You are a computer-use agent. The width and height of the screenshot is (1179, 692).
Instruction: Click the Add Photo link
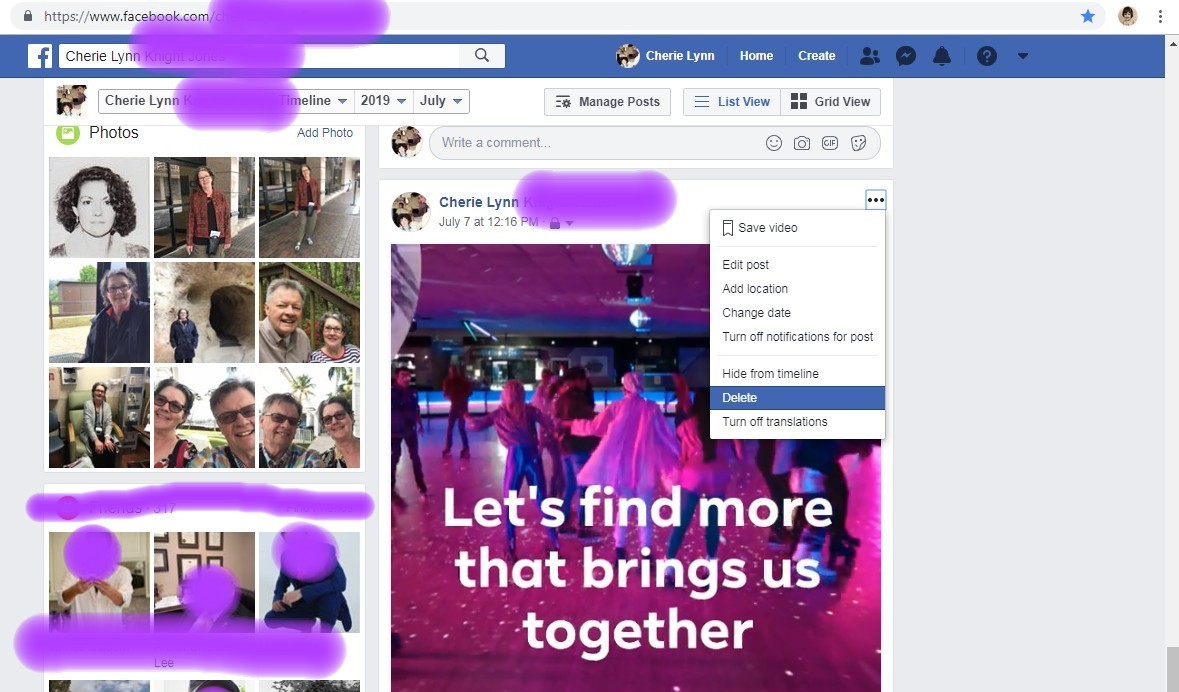coord(325,132)
